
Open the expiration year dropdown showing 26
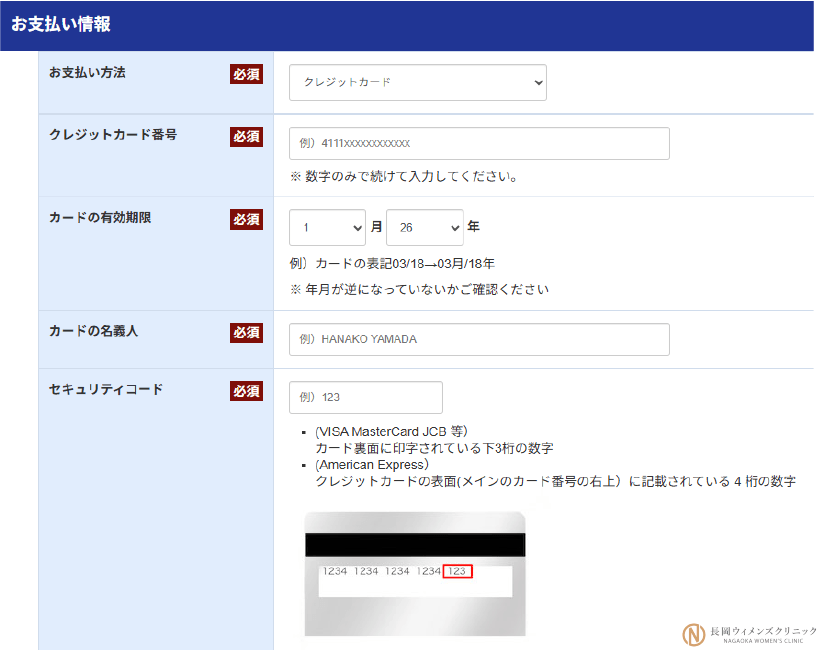click(425, 227)
